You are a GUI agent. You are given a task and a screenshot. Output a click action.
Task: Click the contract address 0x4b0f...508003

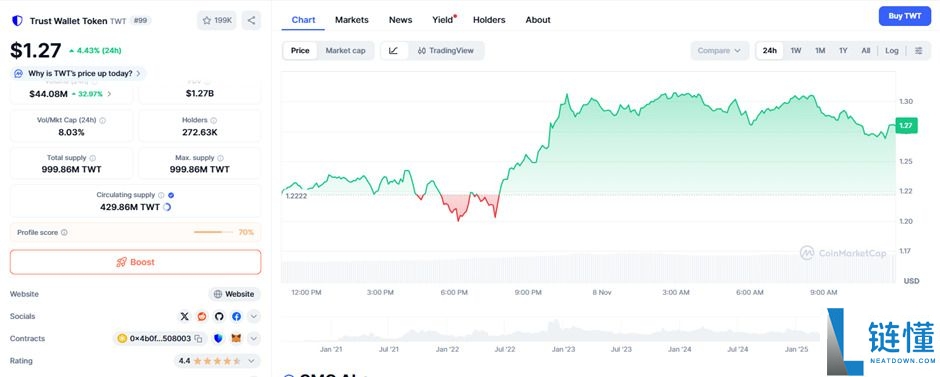coord(160,339)
